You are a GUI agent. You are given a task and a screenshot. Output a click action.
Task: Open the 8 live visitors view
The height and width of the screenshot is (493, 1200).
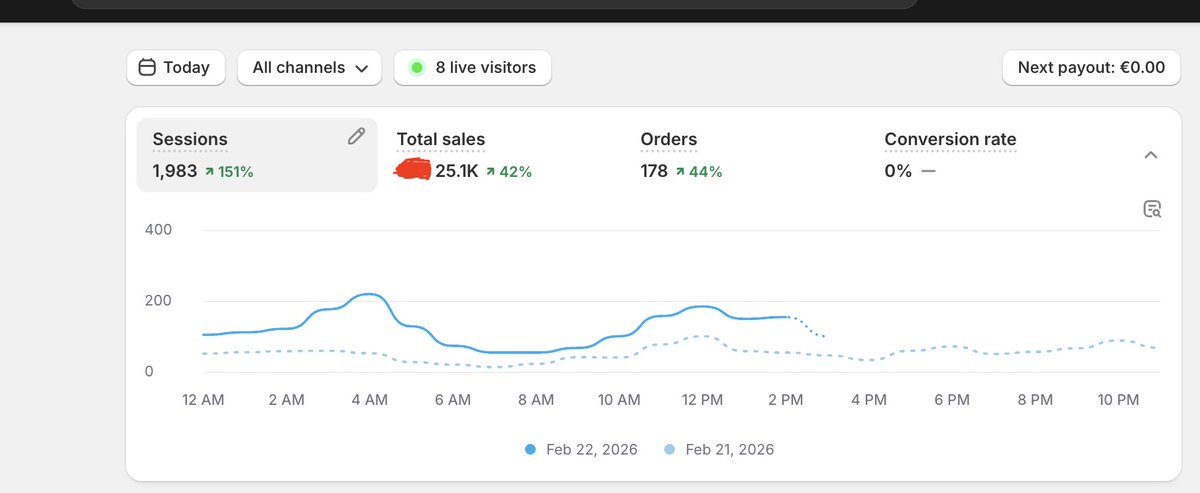[472, 68]
